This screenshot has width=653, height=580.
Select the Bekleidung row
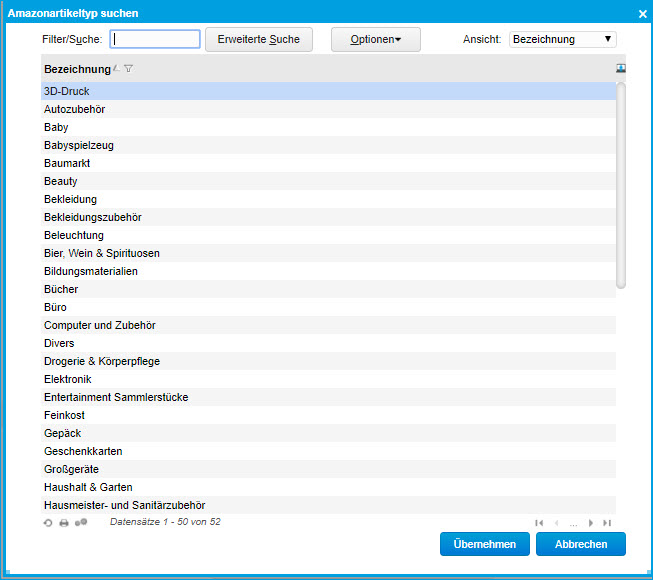pyautogui.click(x=328, y=199)
